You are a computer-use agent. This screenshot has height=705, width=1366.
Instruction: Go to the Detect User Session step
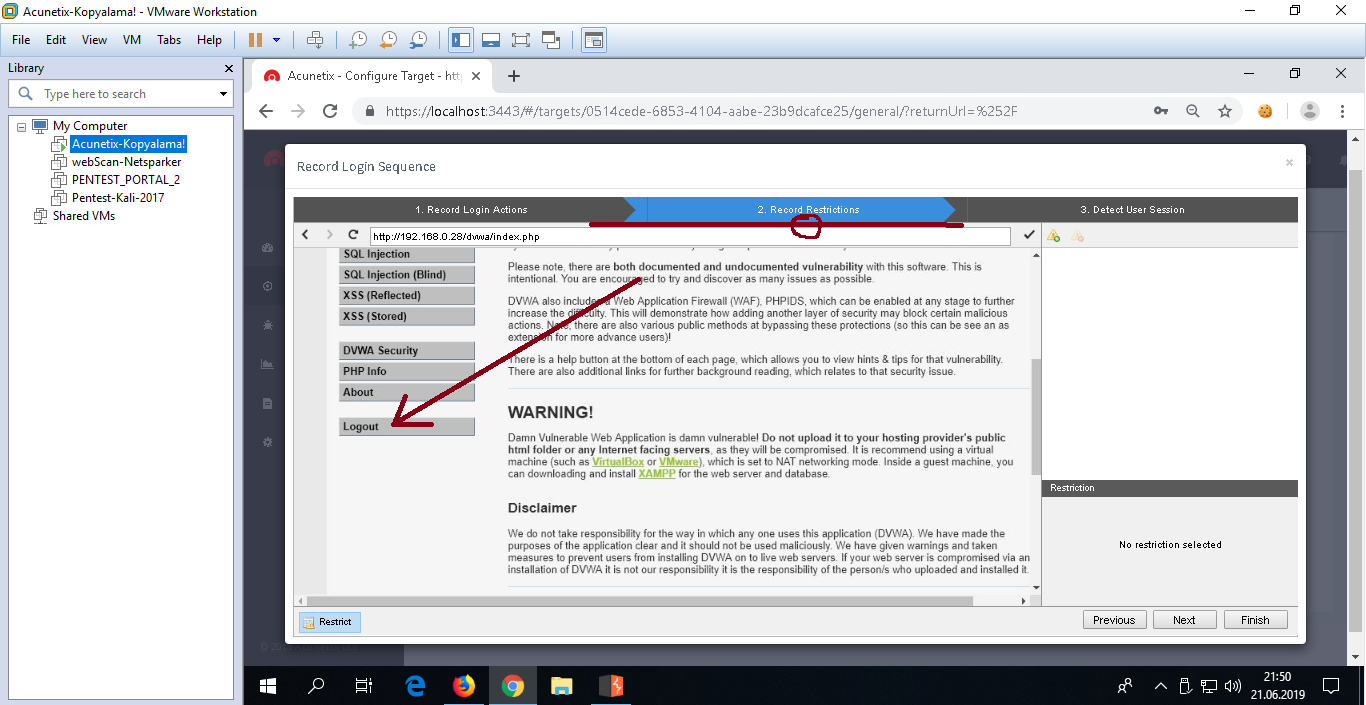point(1132,210)
